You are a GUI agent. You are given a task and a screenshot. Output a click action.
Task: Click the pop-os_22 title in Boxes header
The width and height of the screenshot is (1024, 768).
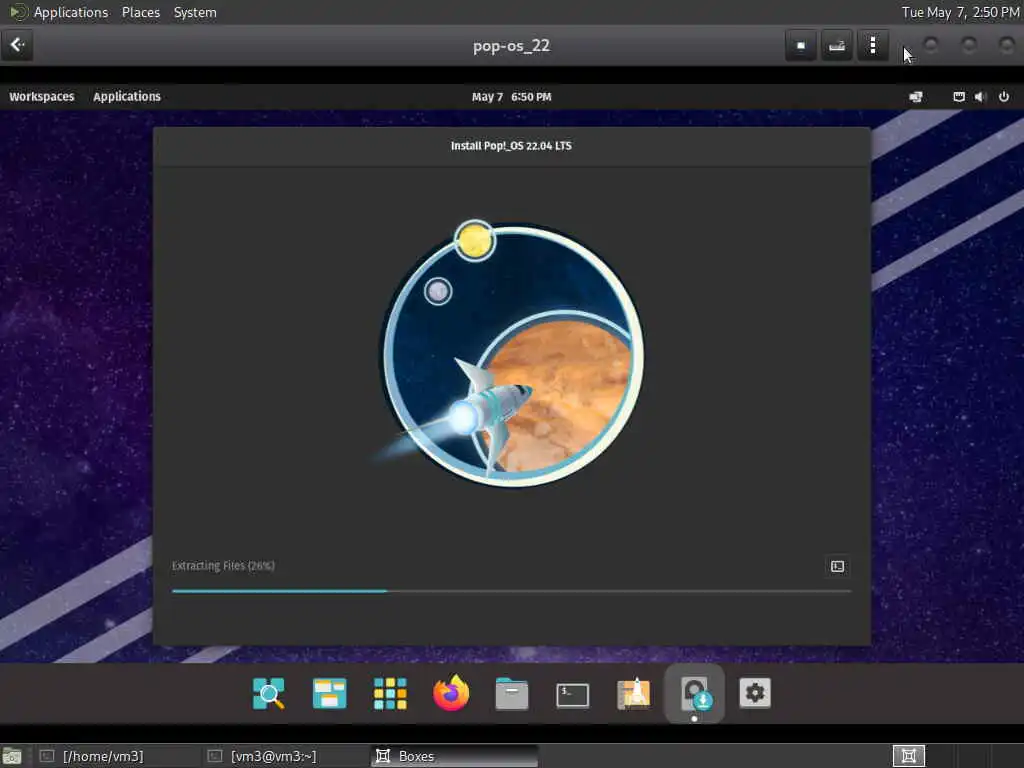(x=511, y=46)
